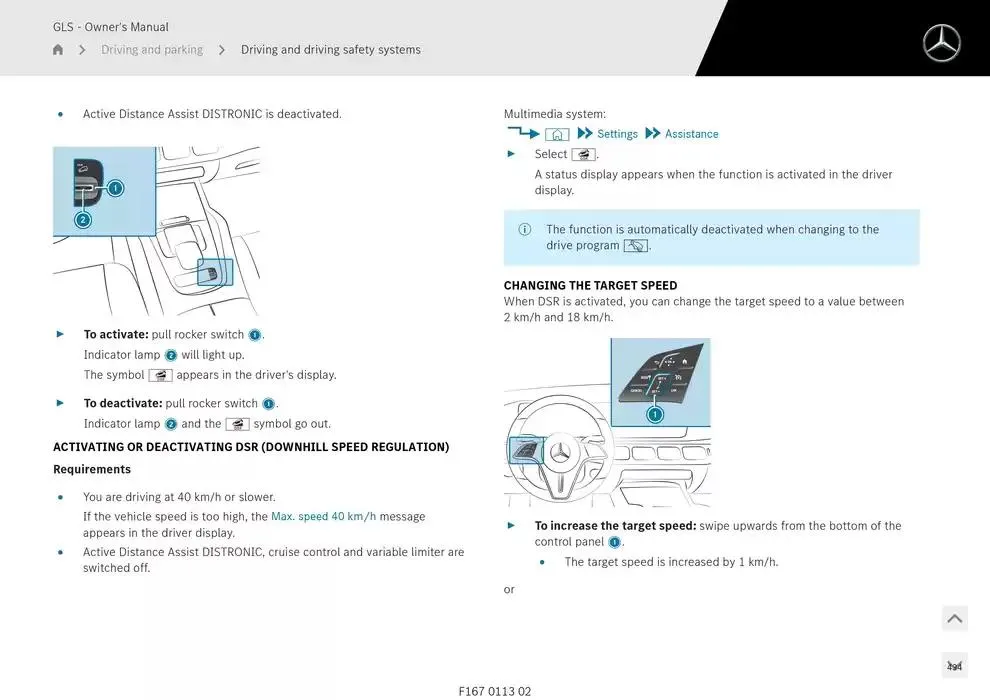Click the DSR symbol next to Select
Screen dimensions: 990x700
[x=583, y=154]
